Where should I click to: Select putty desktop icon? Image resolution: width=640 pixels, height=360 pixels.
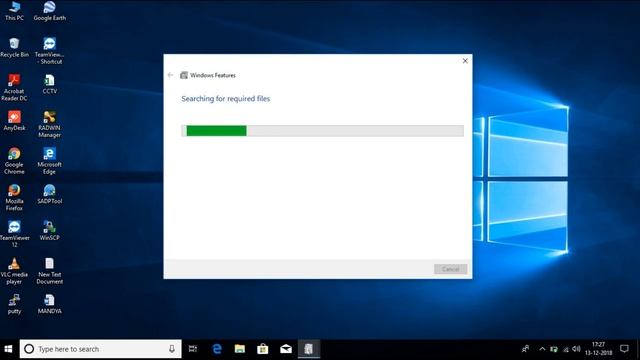pyautogui.click(x=14, y=304)
